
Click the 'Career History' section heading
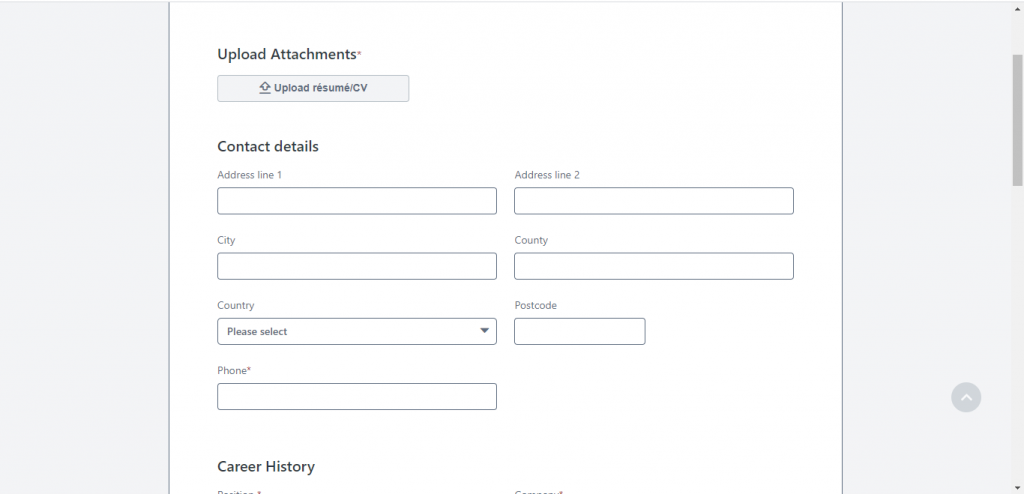(x=266, y=466)
